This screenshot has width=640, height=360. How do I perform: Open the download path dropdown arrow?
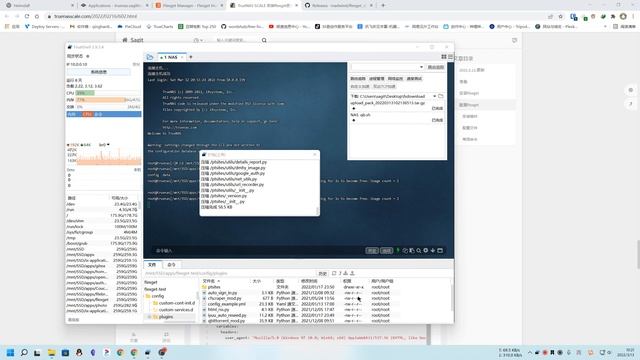click(x=434, y=96)
